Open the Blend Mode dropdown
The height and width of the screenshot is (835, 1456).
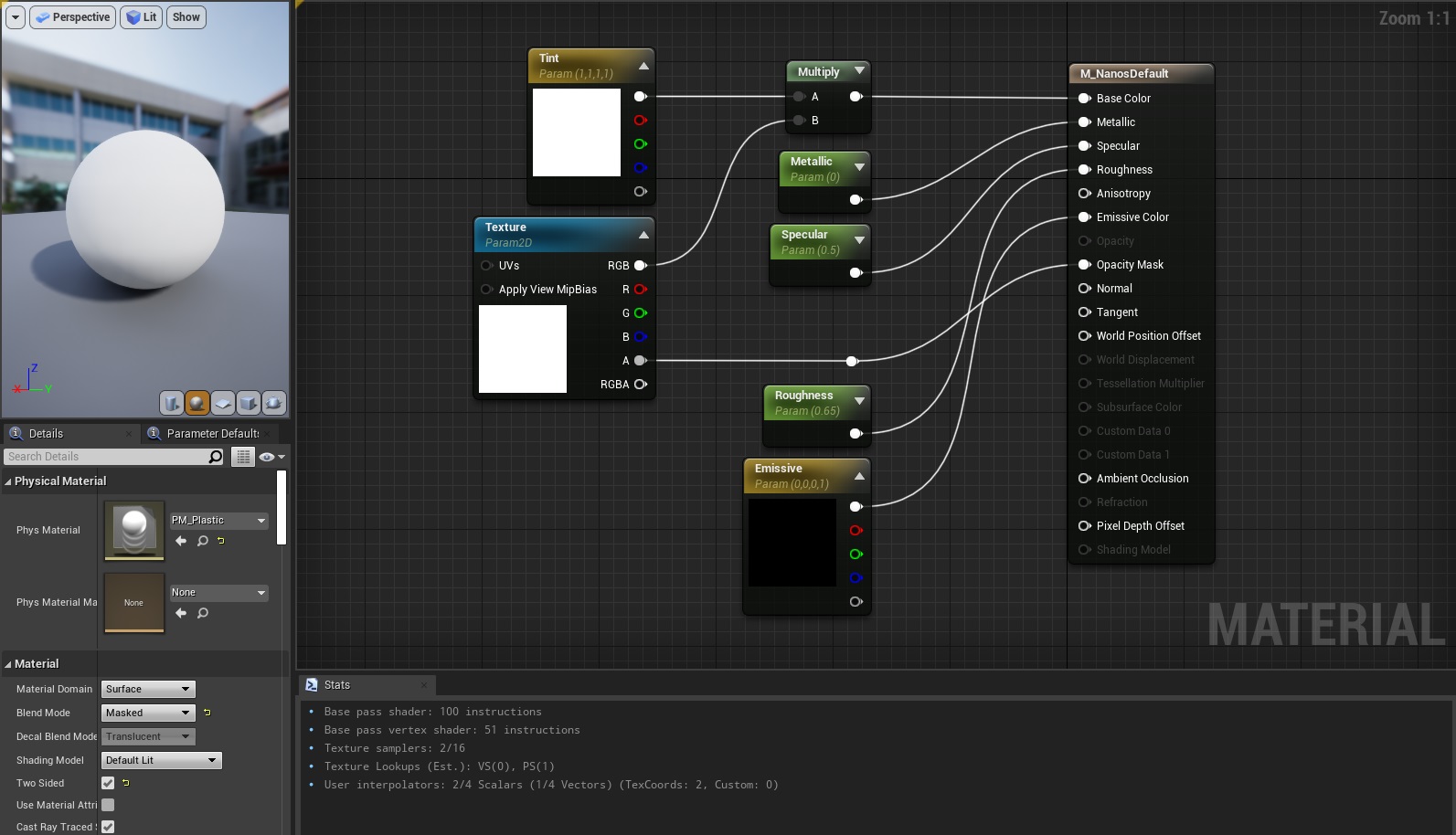click(149, 713)
